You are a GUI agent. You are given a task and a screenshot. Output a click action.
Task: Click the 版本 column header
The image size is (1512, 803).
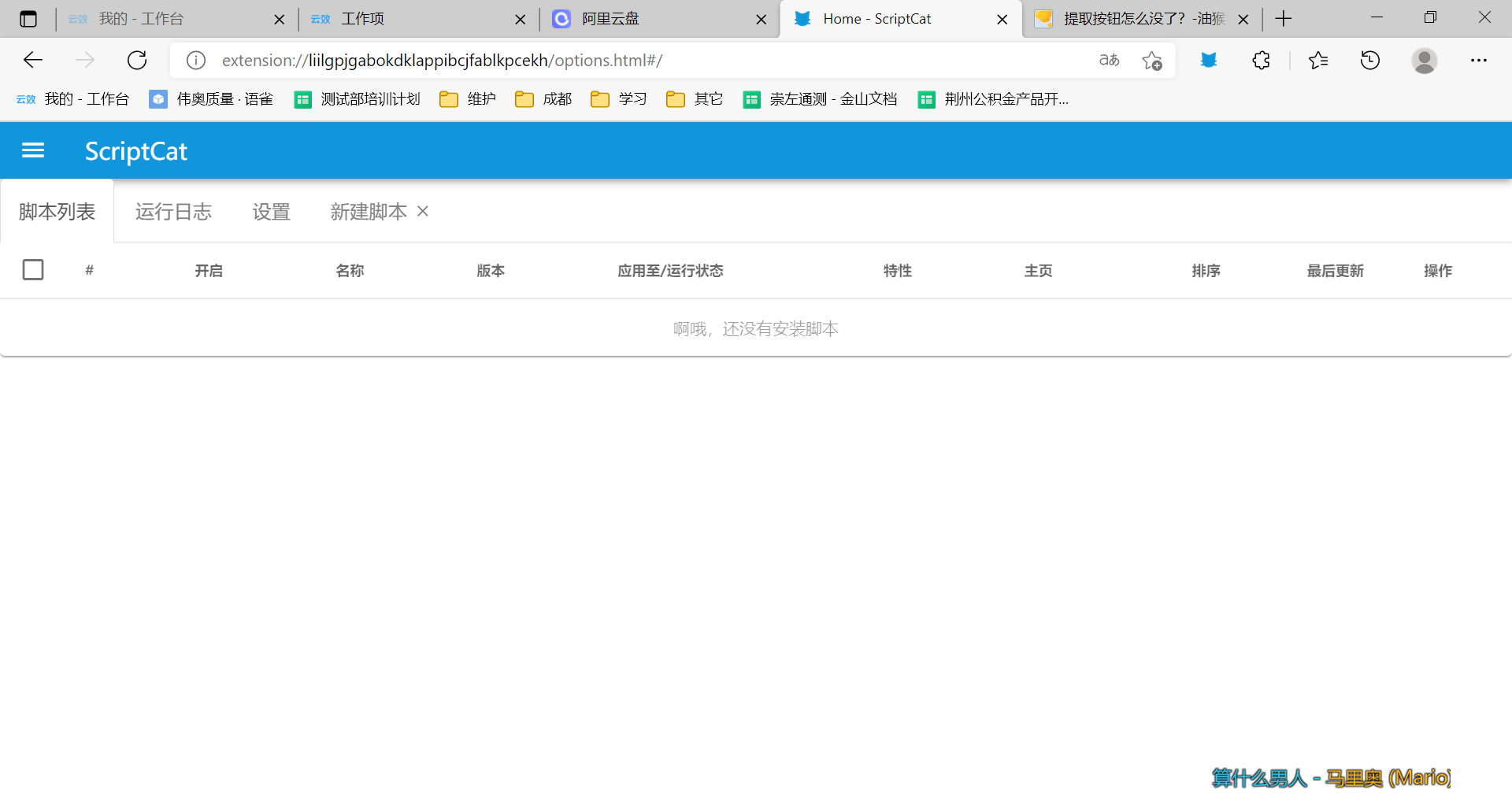491,271
